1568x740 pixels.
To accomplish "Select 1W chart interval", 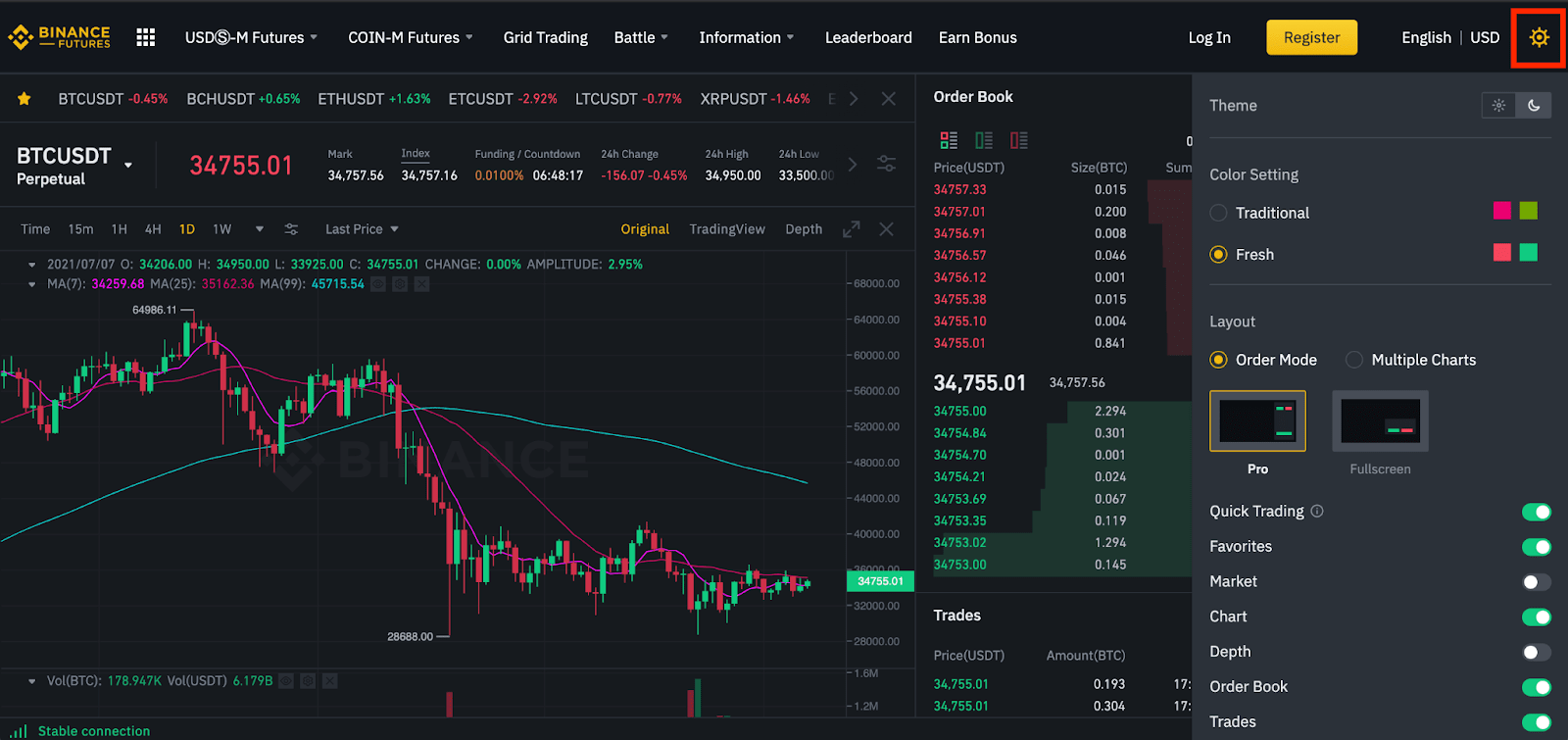I will click(222, 228).
